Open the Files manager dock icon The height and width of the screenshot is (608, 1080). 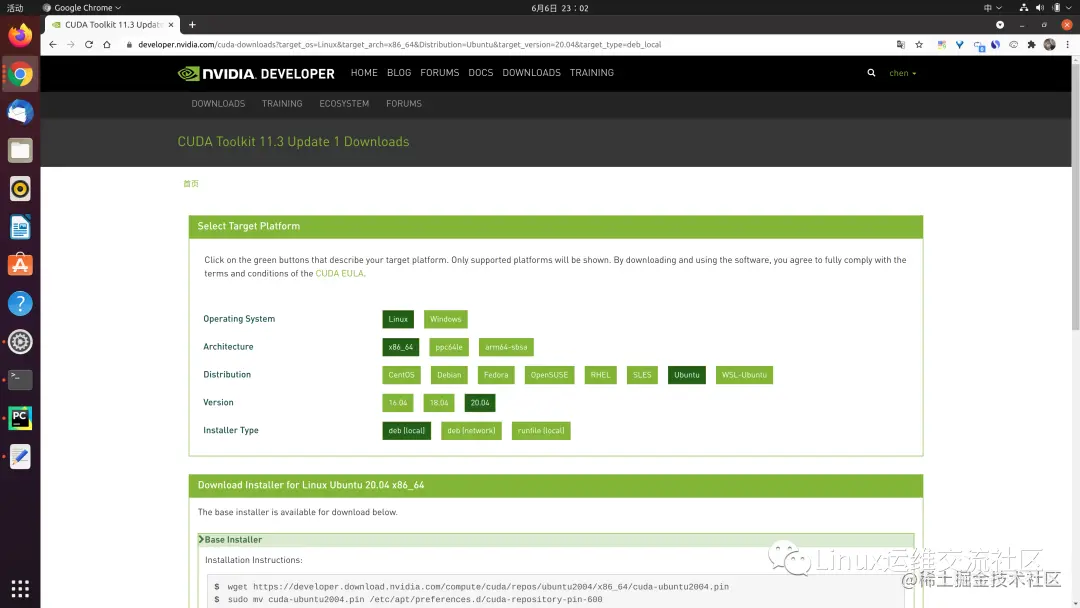click(20, 151)
